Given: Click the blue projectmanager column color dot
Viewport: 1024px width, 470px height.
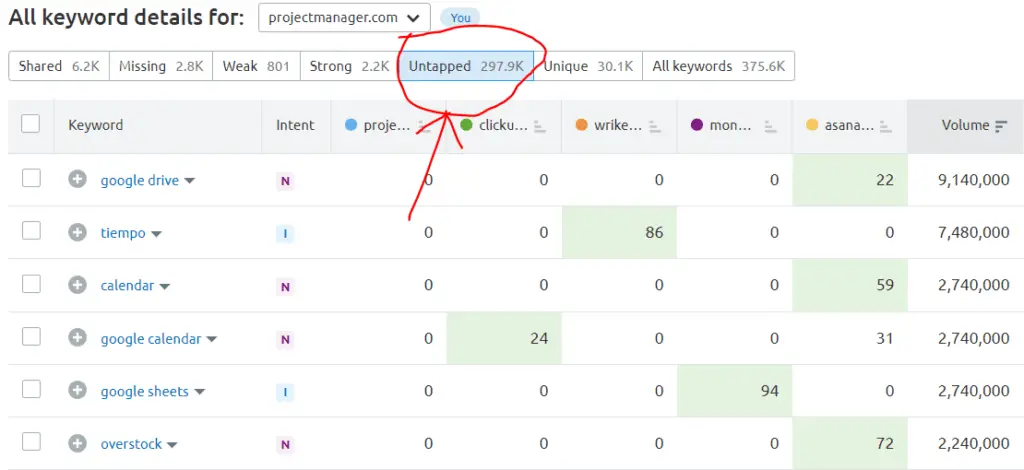Looking at the screenshot, I should pos(351,125).
